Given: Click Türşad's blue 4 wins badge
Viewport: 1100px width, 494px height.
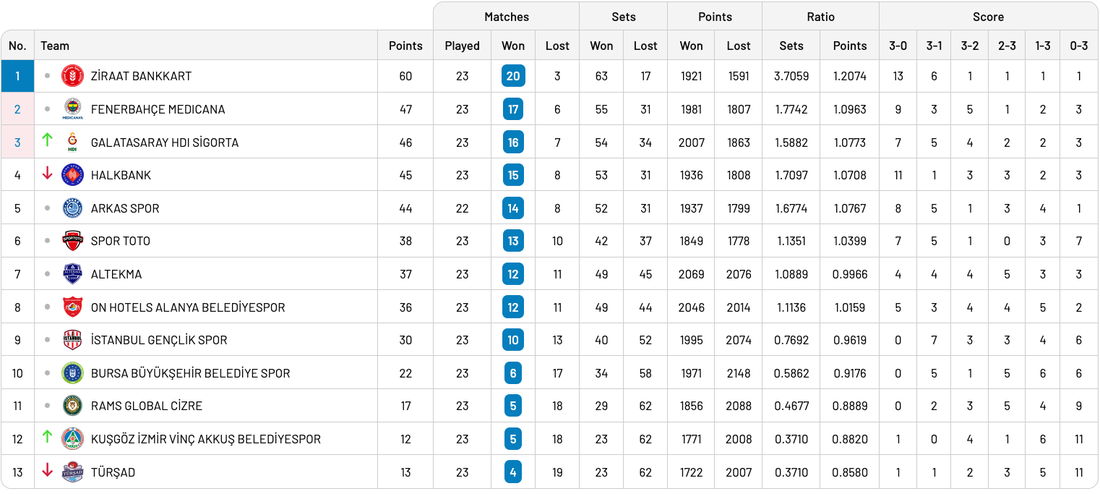Looking at the screenshot, I should (x=513, y=472).
